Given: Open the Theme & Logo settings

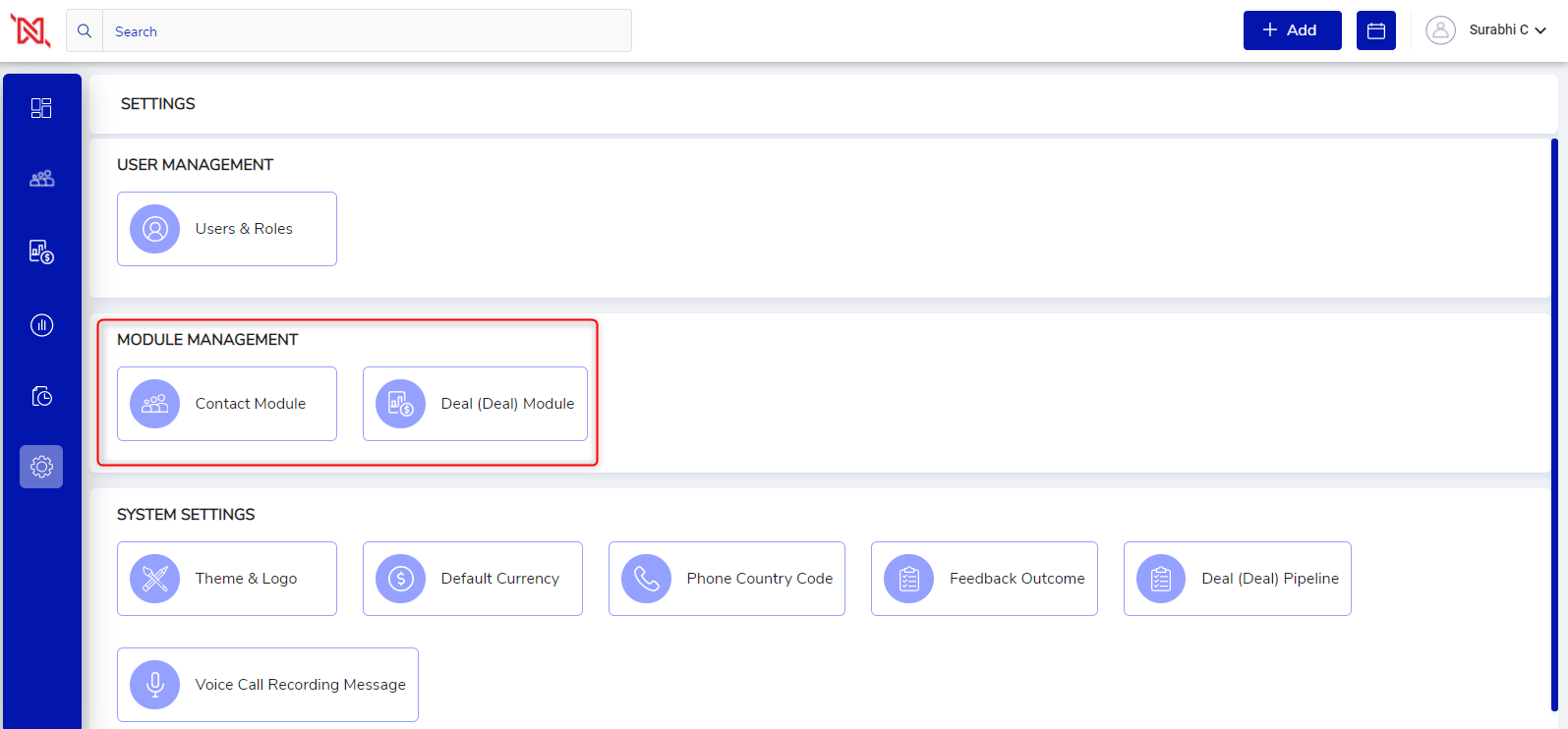Looking at the screenshot, I should point(227,579).
